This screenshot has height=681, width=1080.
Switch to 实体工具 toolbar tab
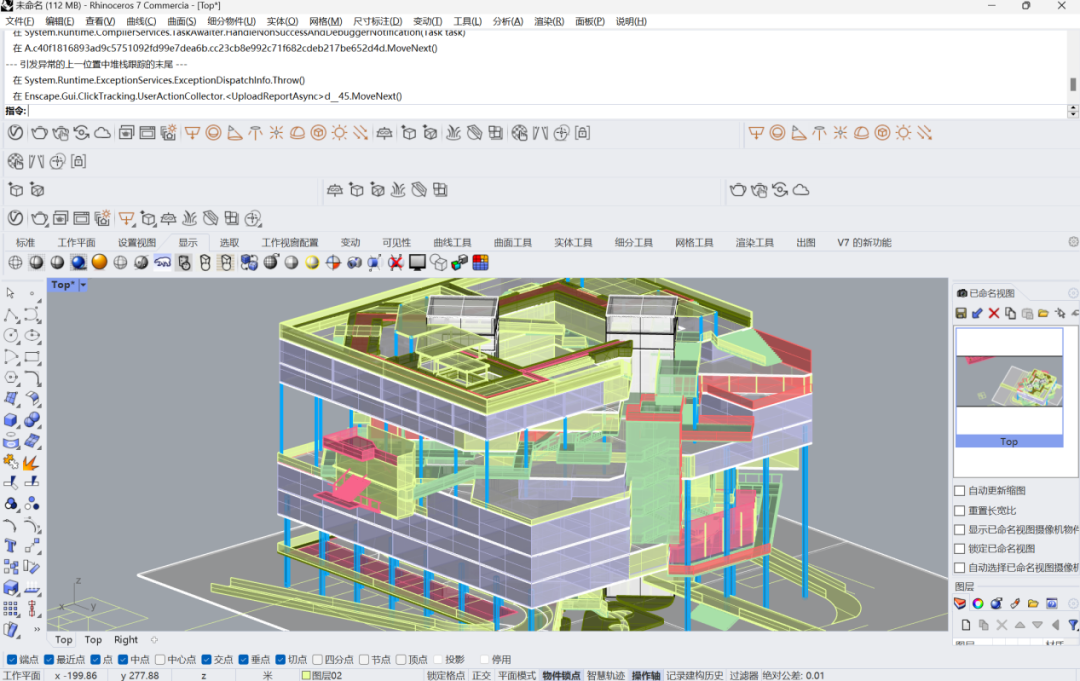click(x=573, y=242)
